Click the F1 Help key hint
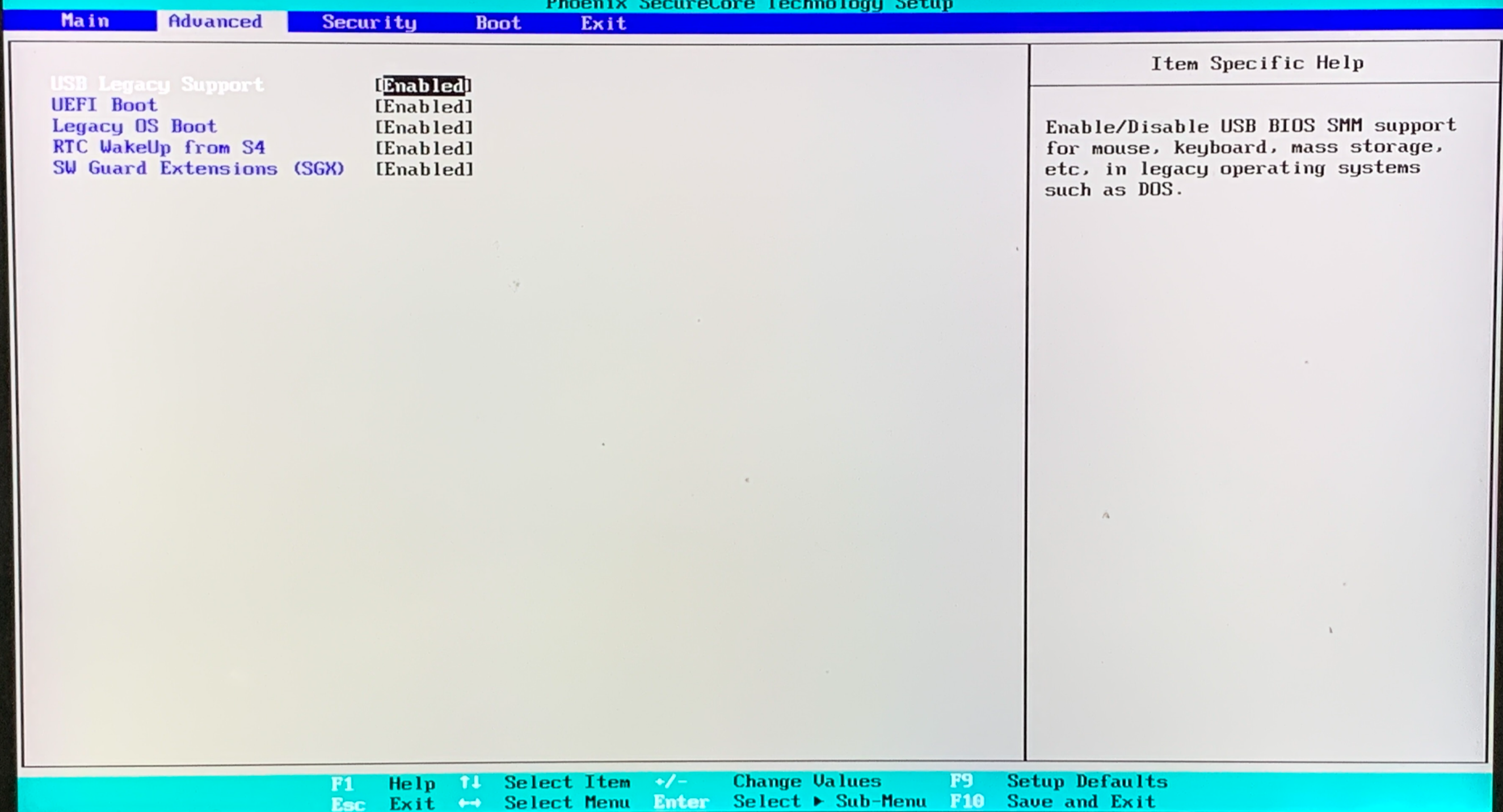Viewport: 1503px width, 812px height. point(343,783)
